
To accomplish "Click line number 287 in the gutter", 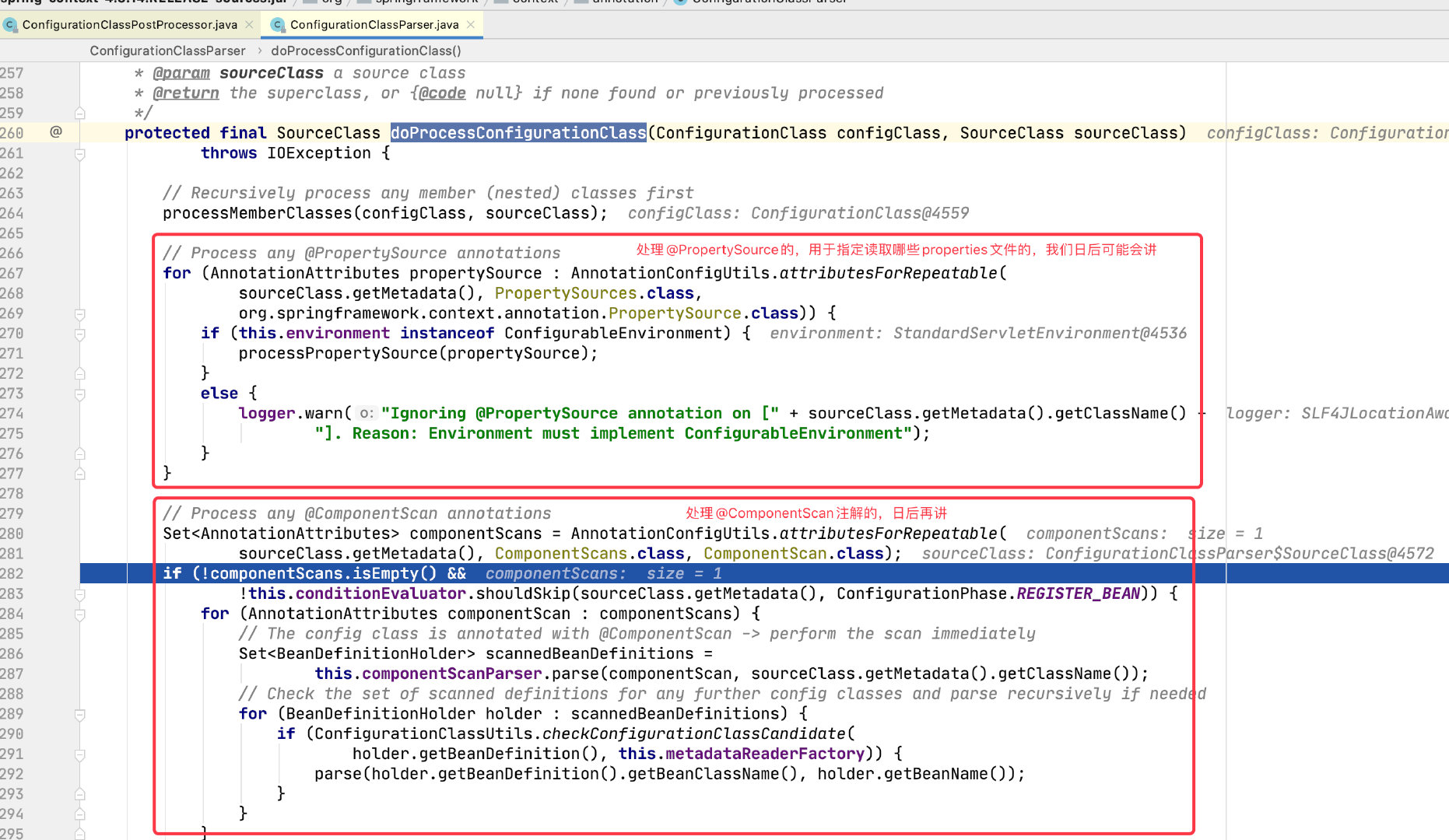I will click(12, 674).
